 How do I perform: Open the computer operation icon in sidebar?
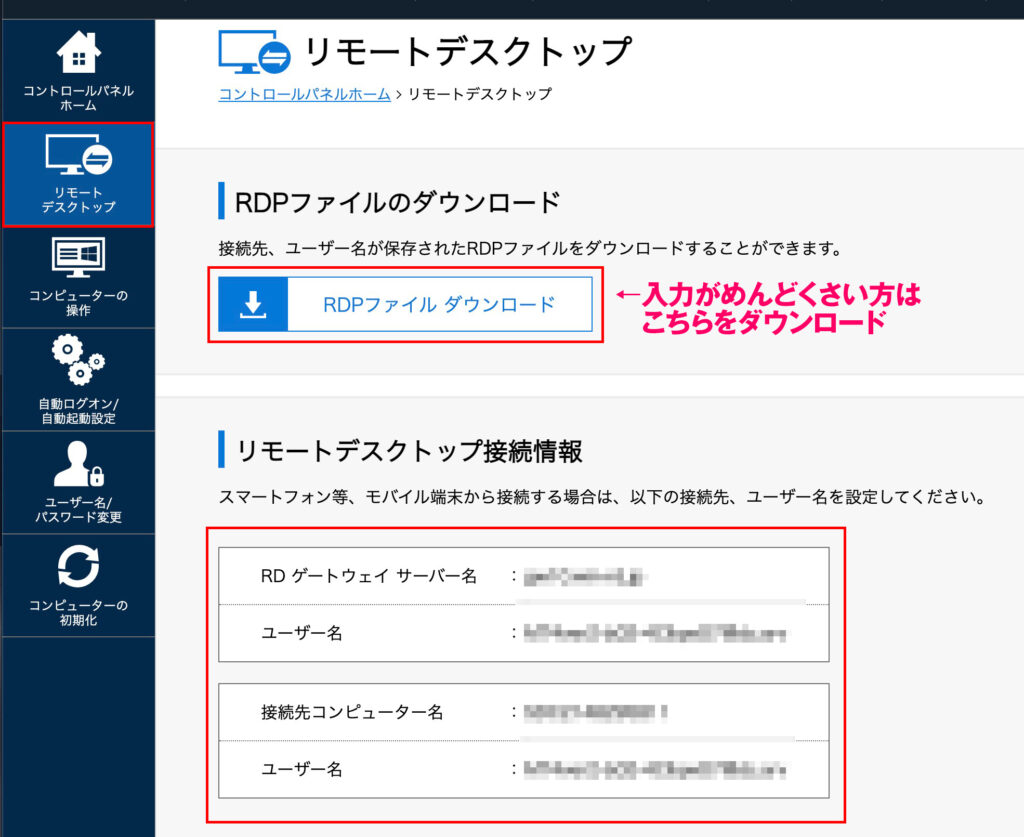tap(78, 255)
